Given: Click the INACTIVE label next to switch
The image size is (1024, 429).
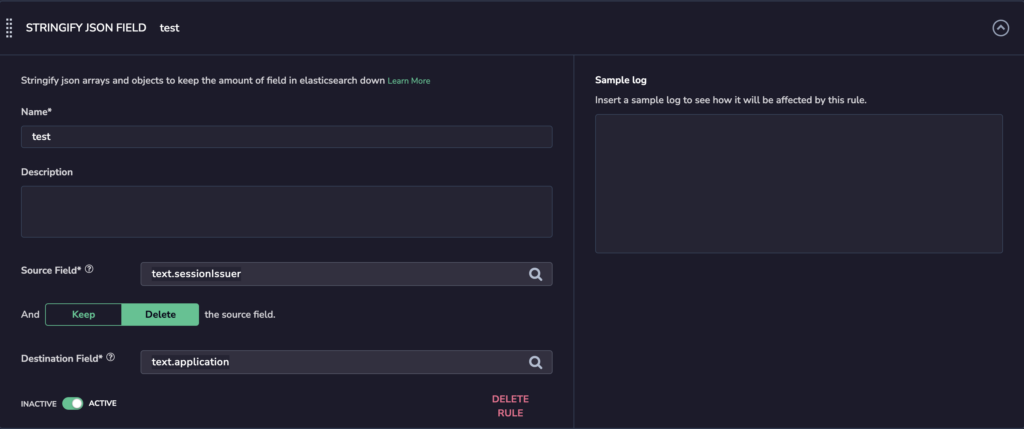Looking at the screenshot, I should tap(39, 404).
